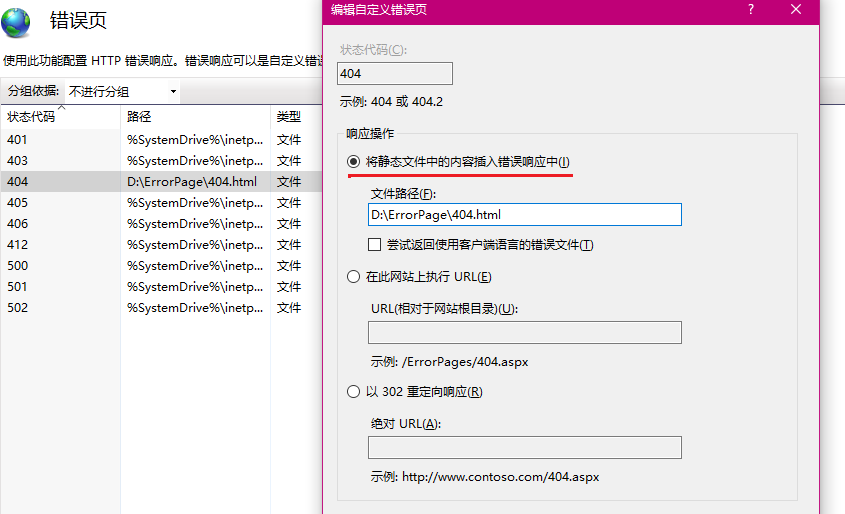Click the 示例: /ErrorPages/404.aspx hint text
Screen dimensions: 845x514
pyautogui.click(x=449, y=362)
